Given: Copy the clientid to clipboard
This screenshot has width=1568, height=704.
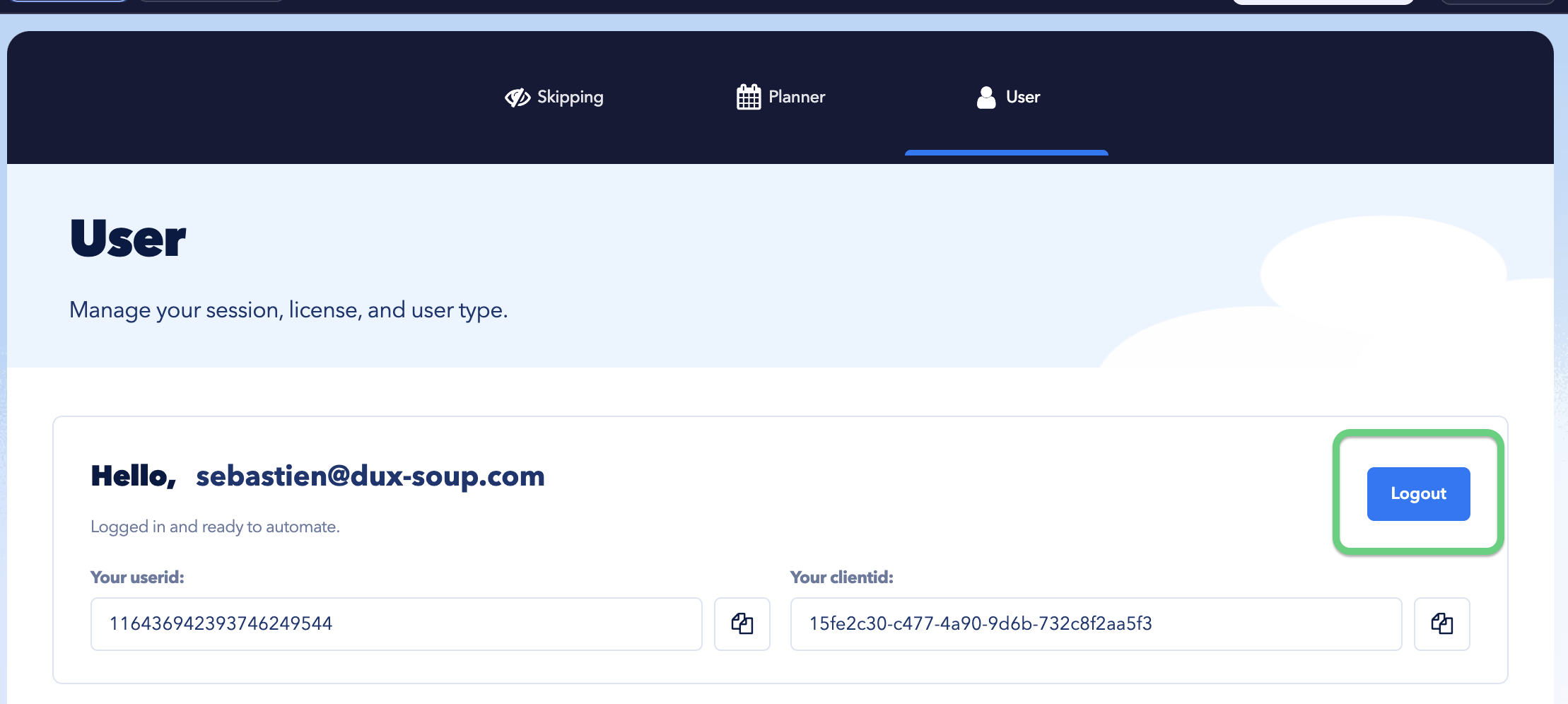Looking at the screenshot, I should (1442, 623).
